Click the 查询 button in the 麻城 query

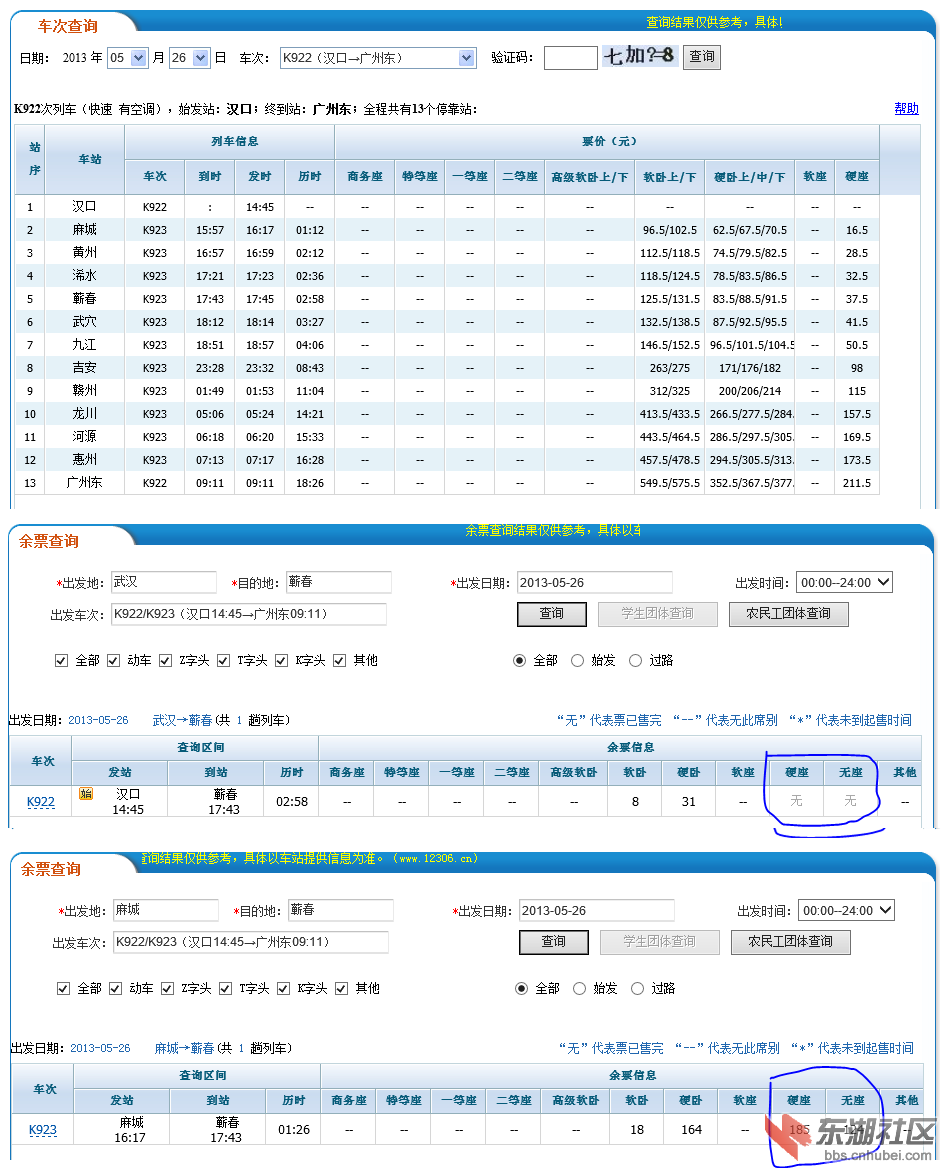[x=554, y=942]
